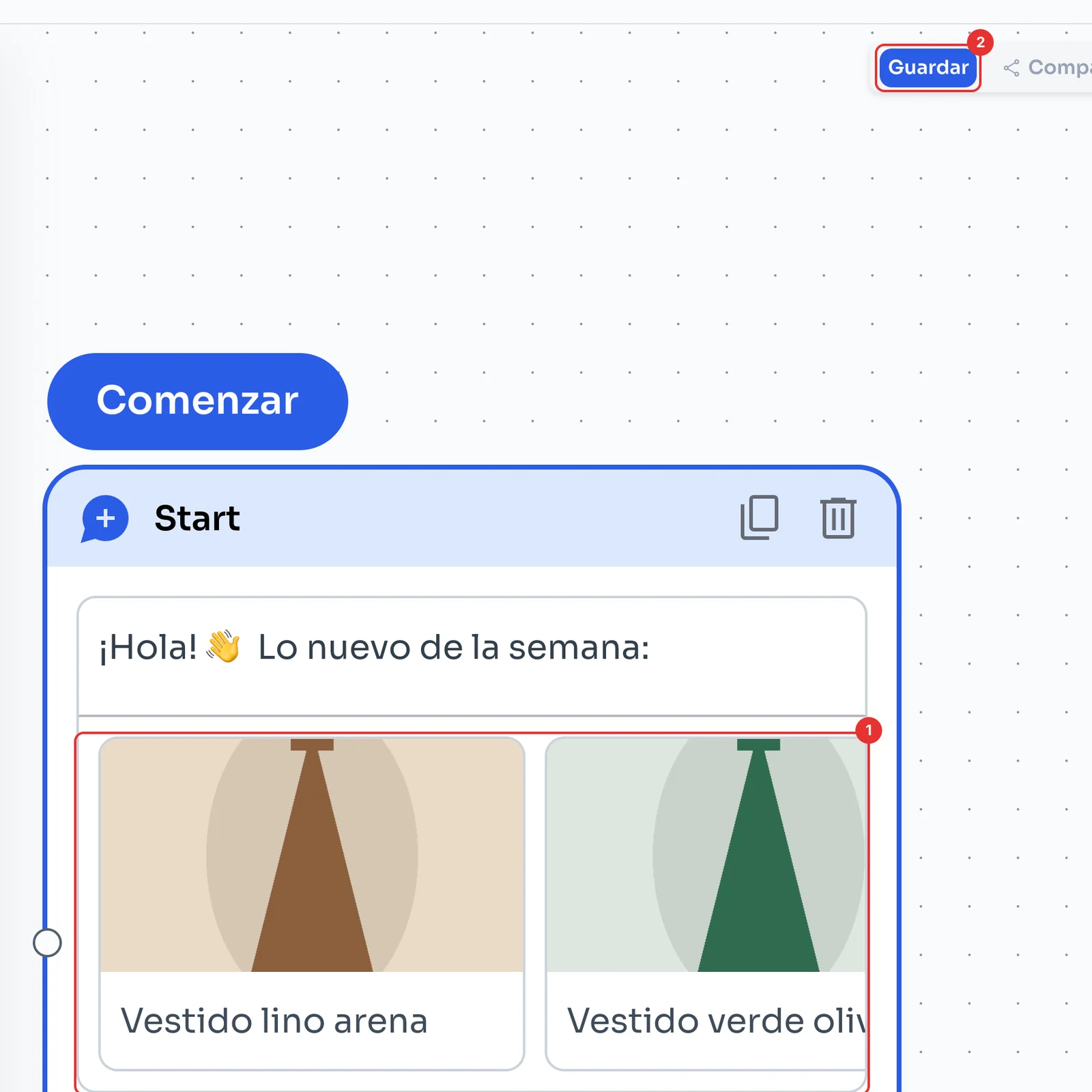The image size is (1092, 1092).
Task: Click the Guardar button
Action: click(x=928, y=68)
